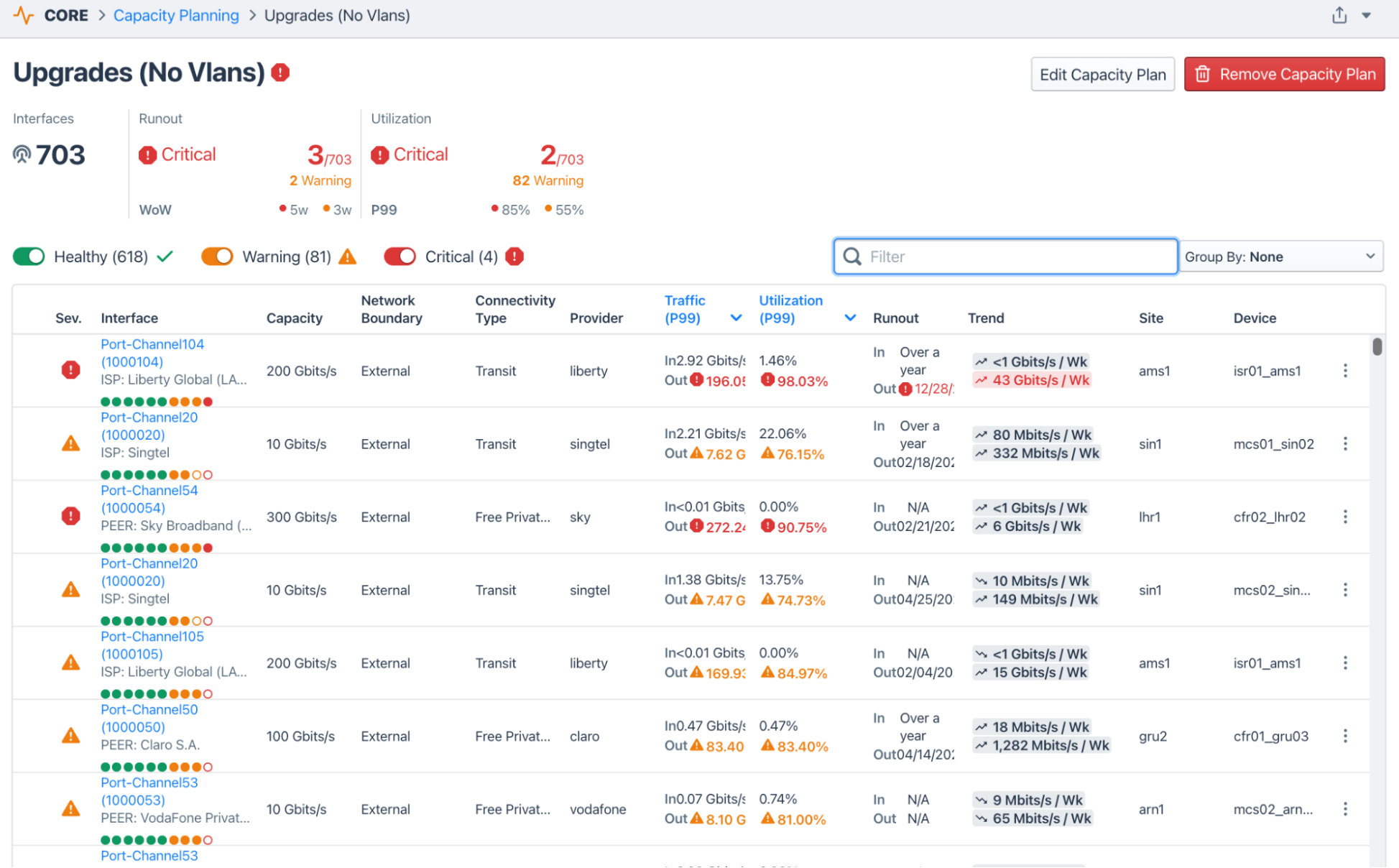Click the trash icon in Remove Capacity Plan
The image size is (1399, 868).
(x=1203, y=74)
